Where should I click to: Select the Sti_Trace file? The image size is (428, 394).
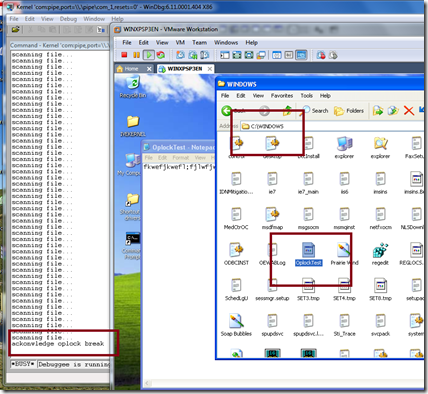tap(344, 325)
